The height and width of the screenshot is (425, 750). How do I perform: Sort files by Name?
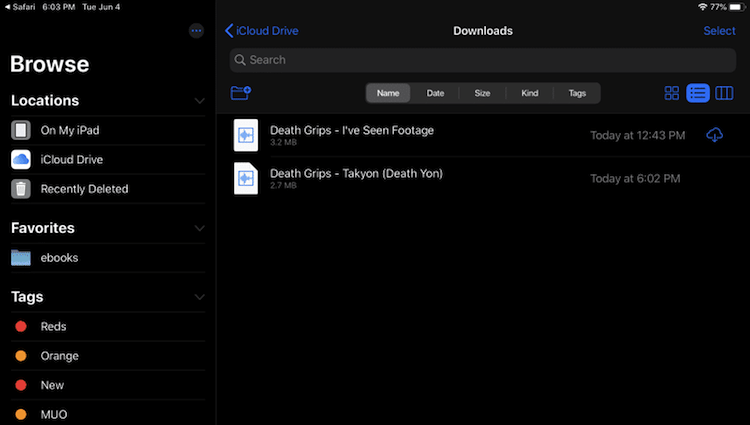point(388,93)
